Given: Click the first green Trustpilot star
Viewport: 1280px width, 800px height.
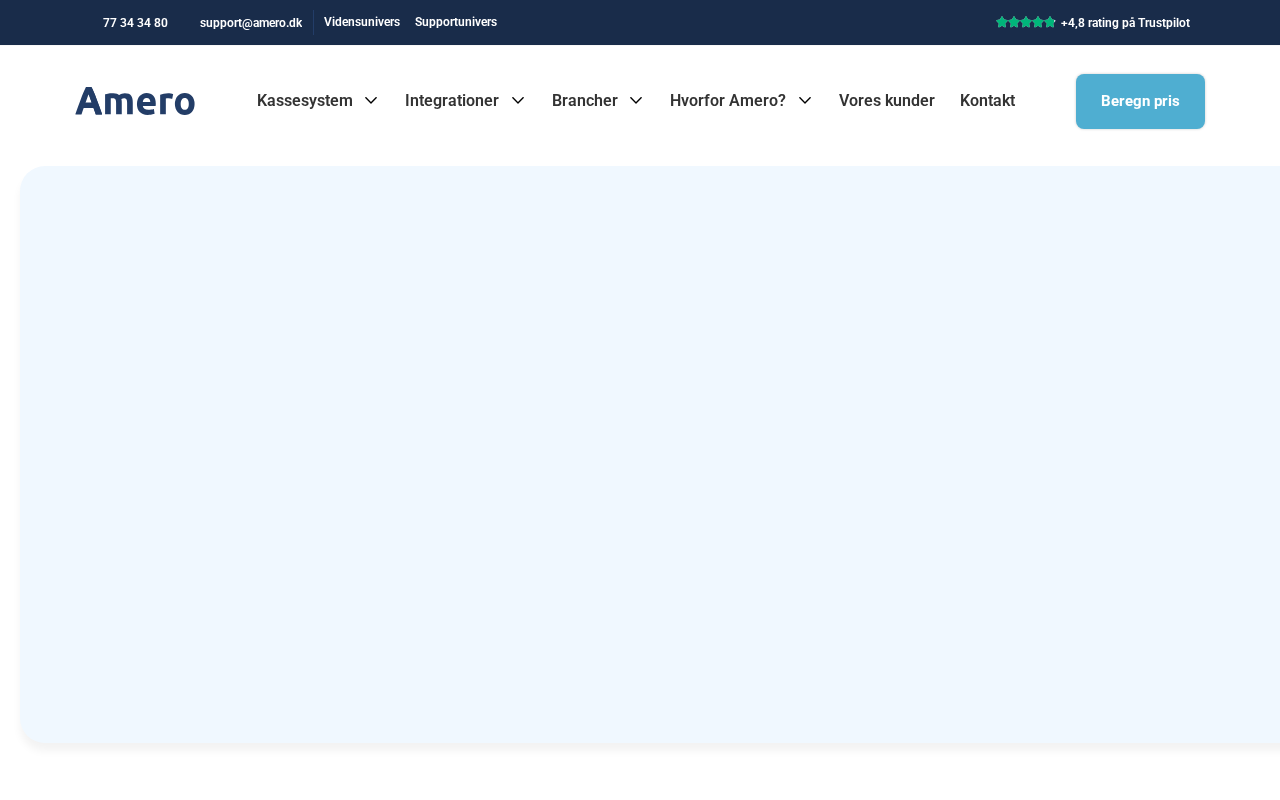Looking at the screenshot, I should 1002,22.
